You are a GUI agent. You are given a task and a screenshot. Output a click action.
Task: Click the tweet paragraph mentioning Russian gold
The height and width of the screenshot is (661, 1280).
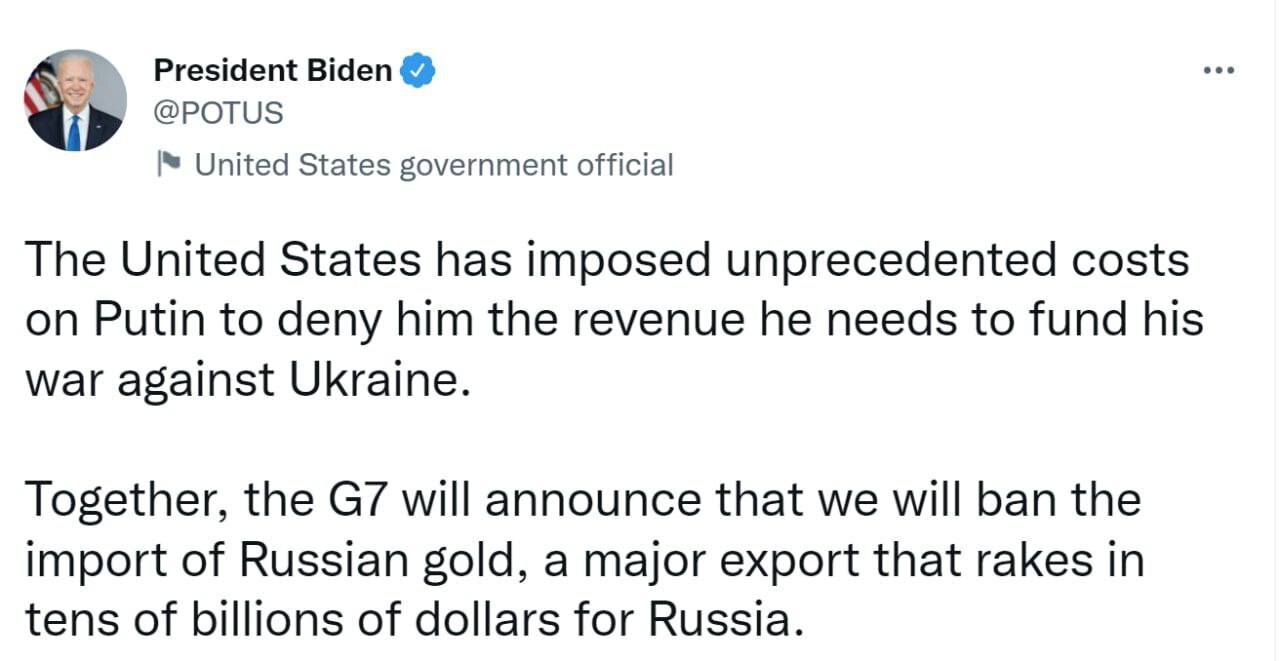pyautogui.click(x=585, y=560)
